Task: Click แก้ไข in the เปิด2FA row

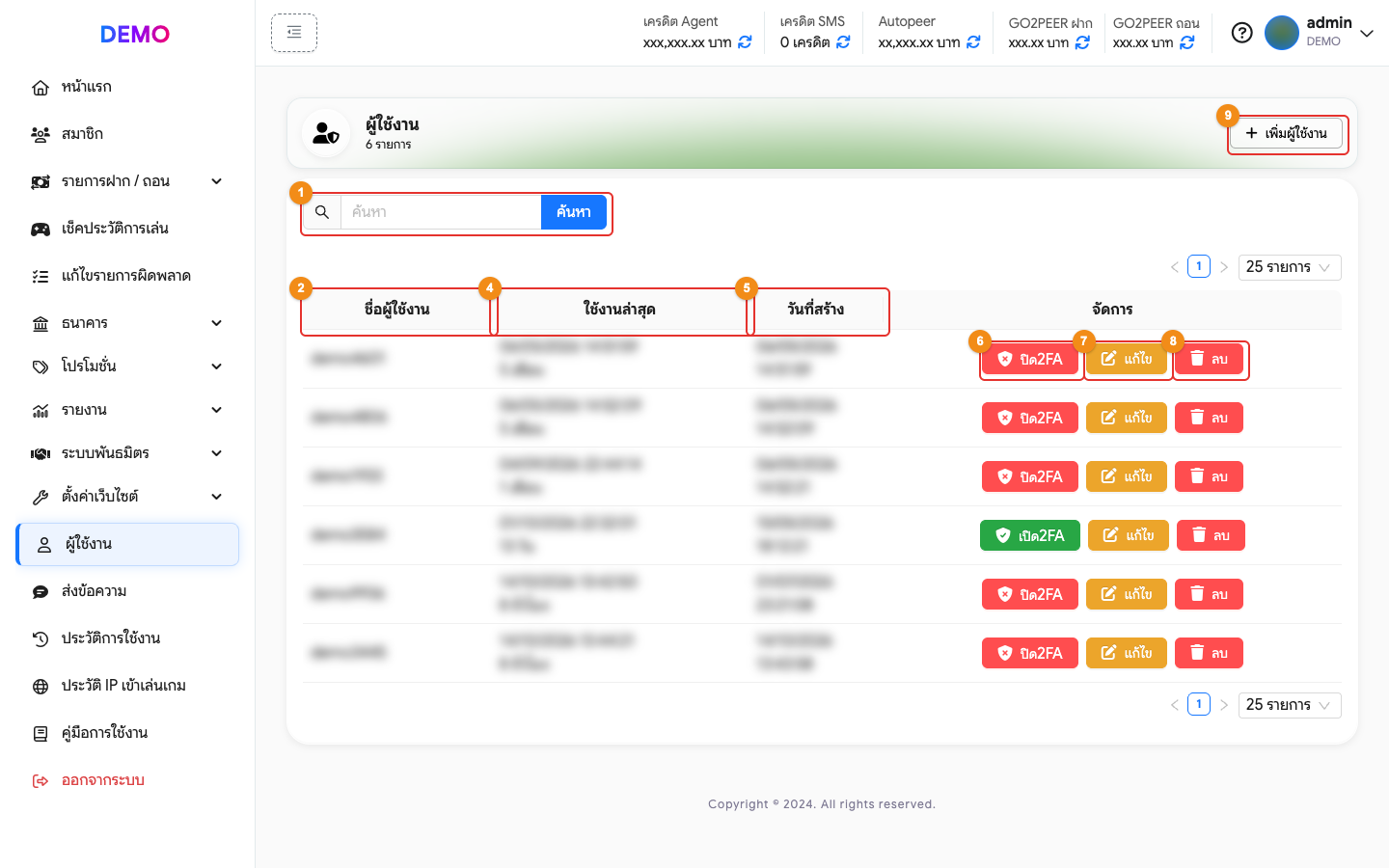Action: 1129,535
